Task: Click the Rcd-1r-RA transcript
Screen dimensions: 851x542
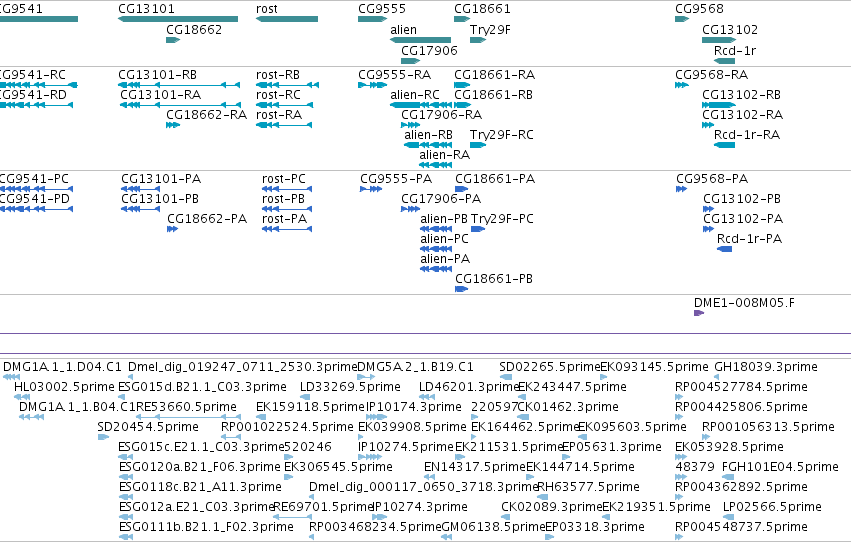Action: pyautogui.click(x=725, y=145)
